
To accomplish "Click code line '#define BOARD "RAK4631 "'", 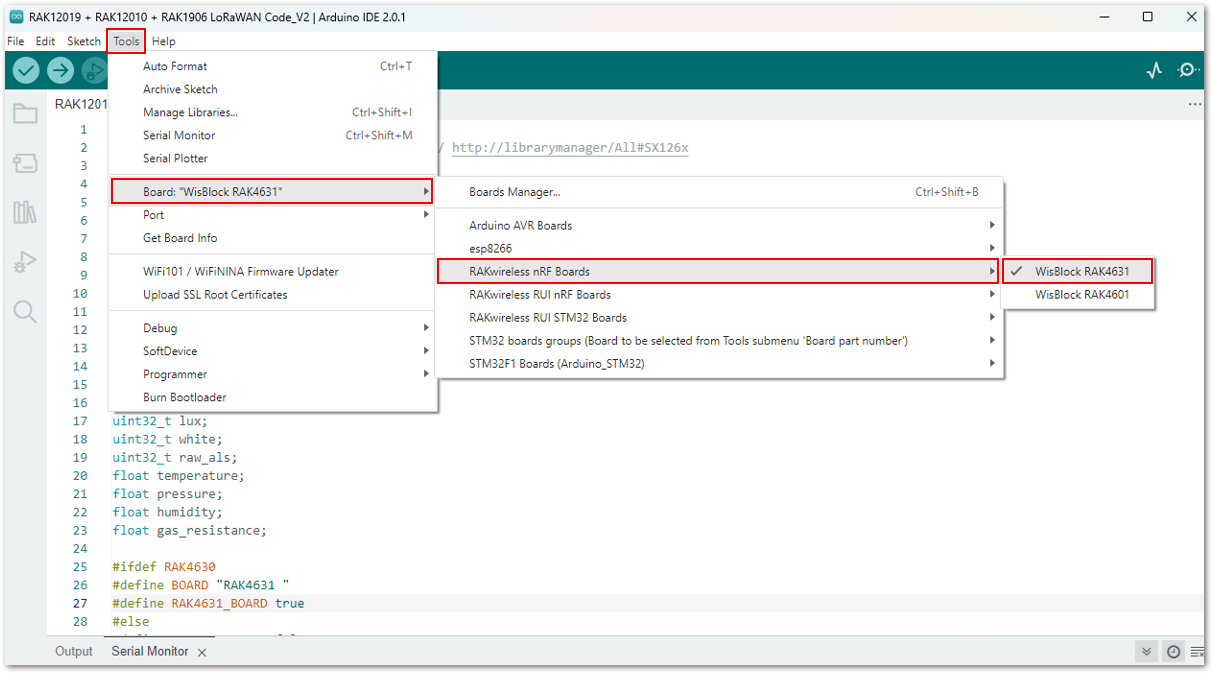I will [x=201, y=585].
